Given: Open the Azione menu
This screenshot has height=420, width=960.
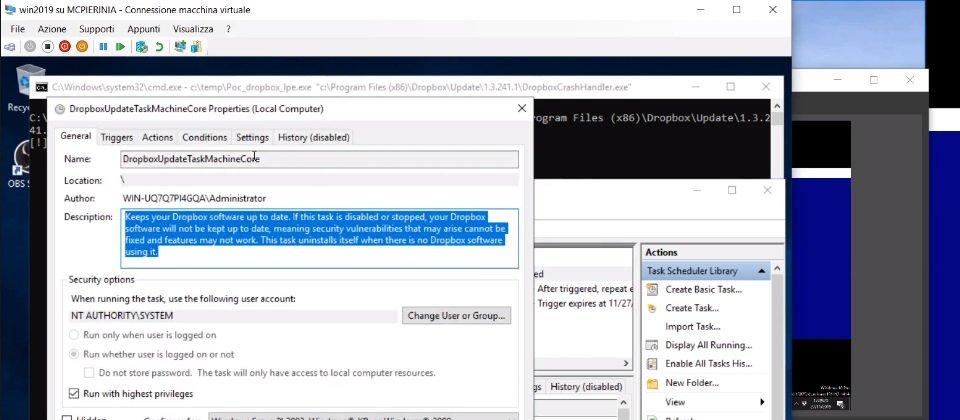Looking at the screenshot, I should tap(52, 29).
